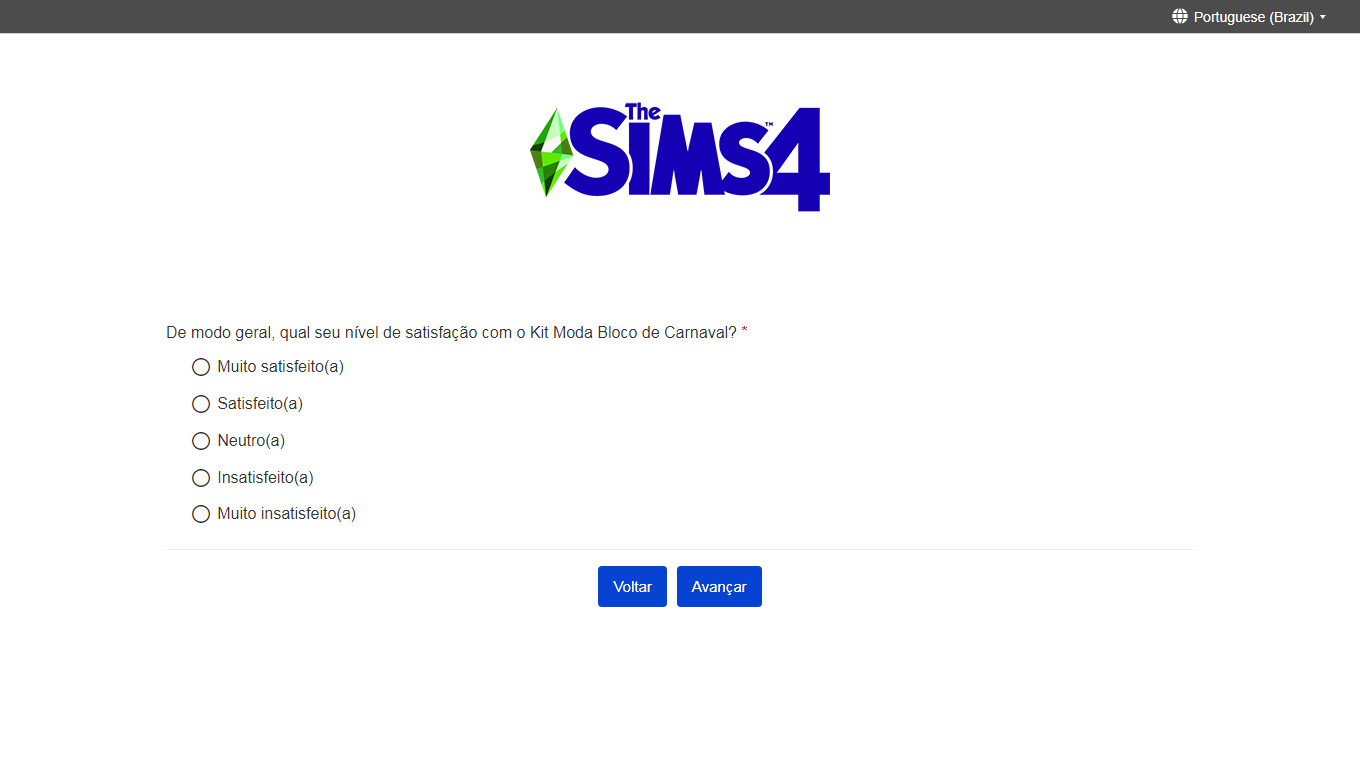The height and width of the screenshot is (768, 1360).
Task: Click the Muito satisfeito(a) text label
Action: coord(280,367)
